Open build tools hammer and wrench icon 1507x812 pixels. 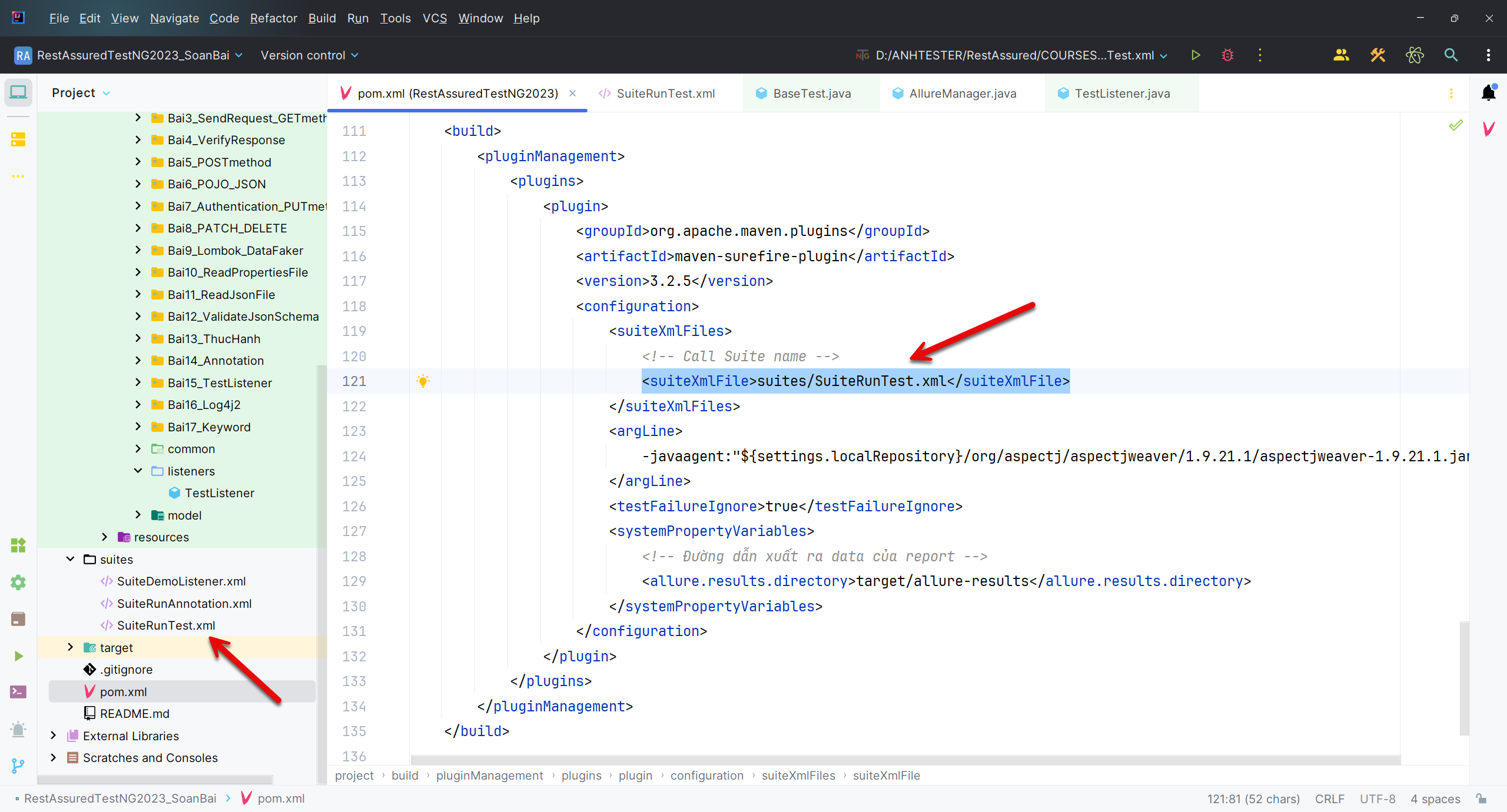(x=1377, y=55)
